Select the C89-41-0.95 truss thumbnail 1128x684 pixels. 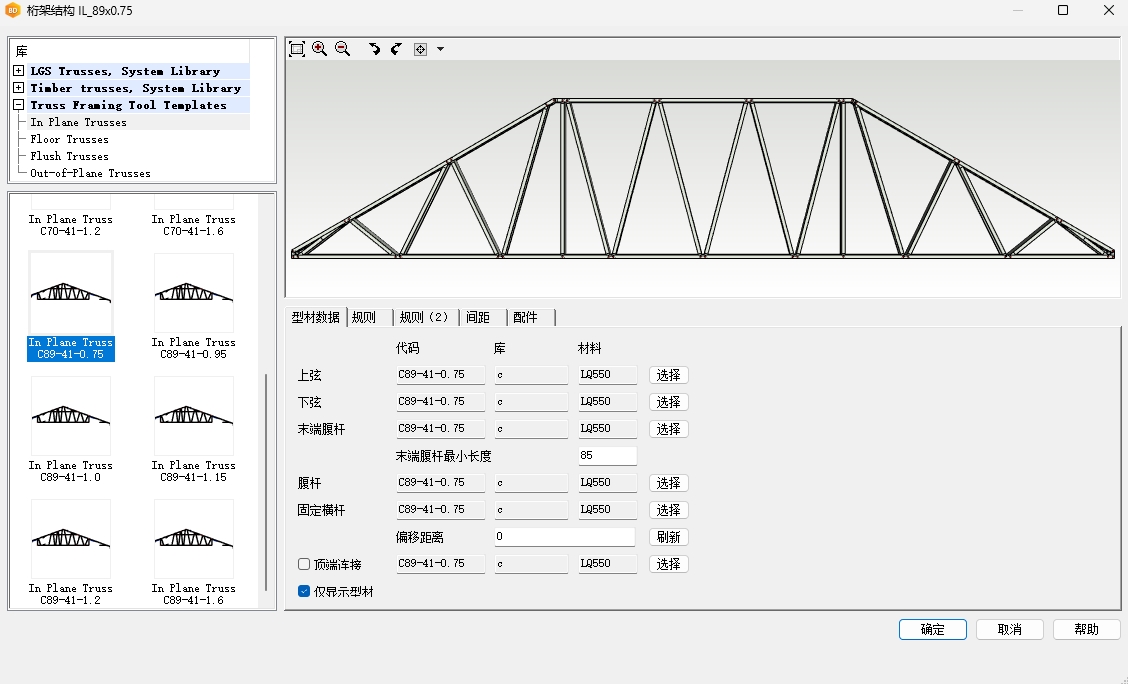tap(194, 292)
